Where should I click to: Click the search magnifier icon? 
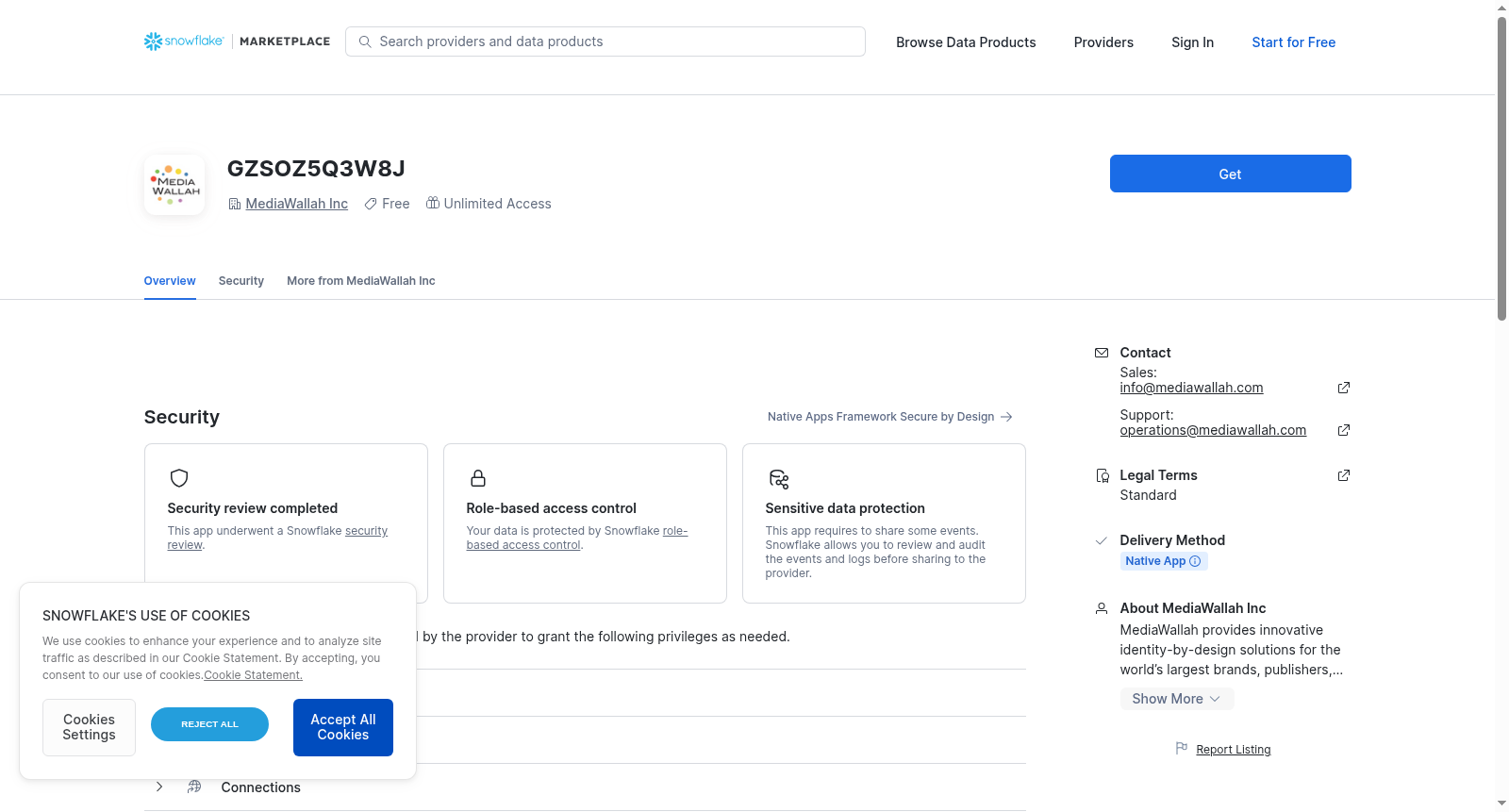click(x=365, y=41)
